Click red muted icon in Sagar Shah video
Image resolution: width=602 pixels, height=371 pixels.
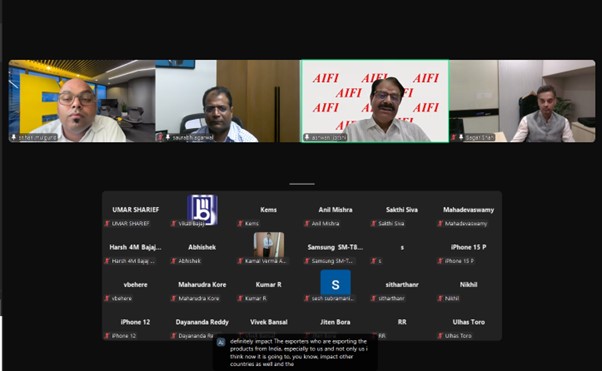454,137
